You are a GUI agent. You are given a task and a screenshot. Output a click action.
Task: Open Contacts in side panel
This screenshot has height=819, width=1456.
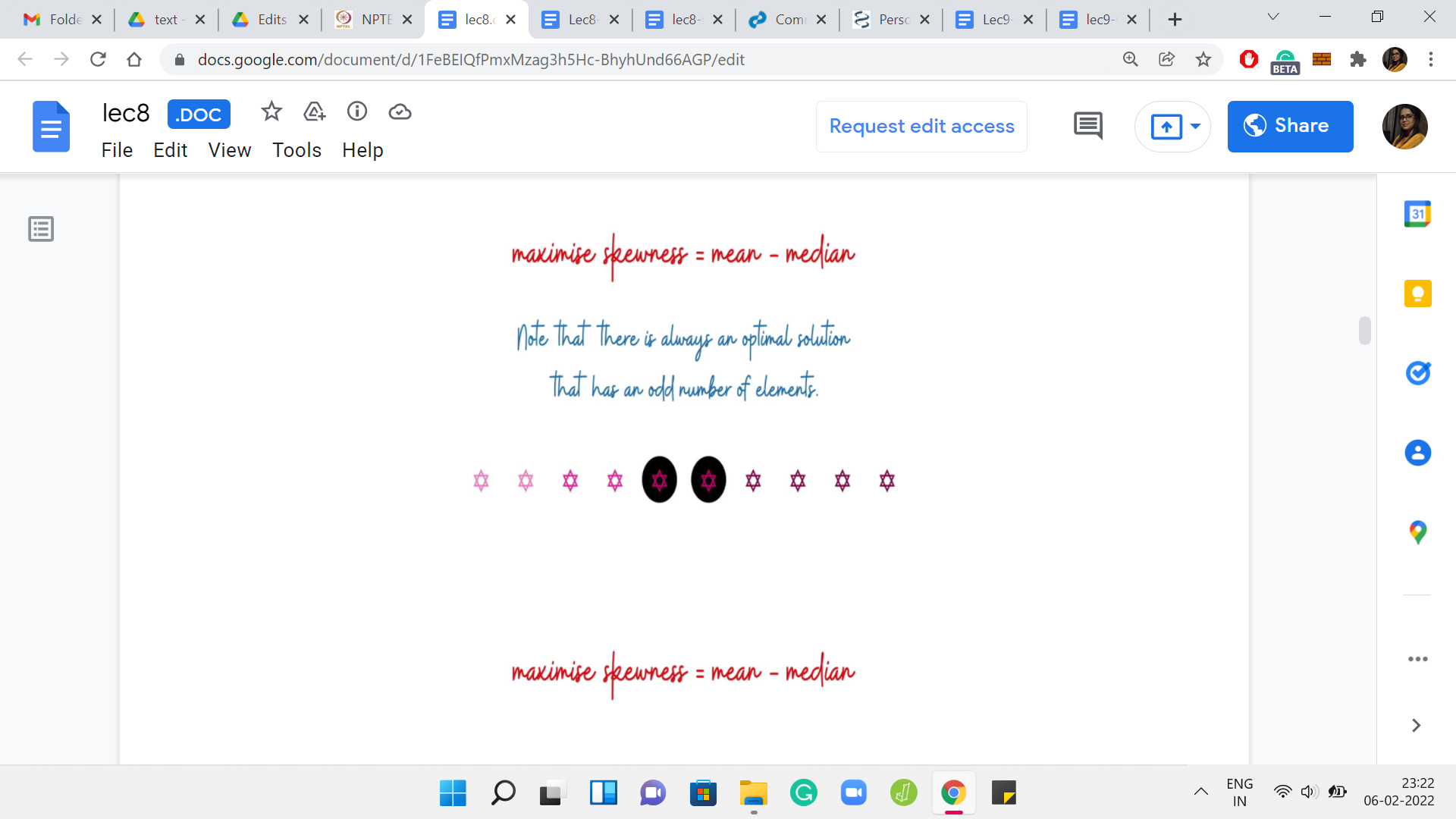[1417, 453]
